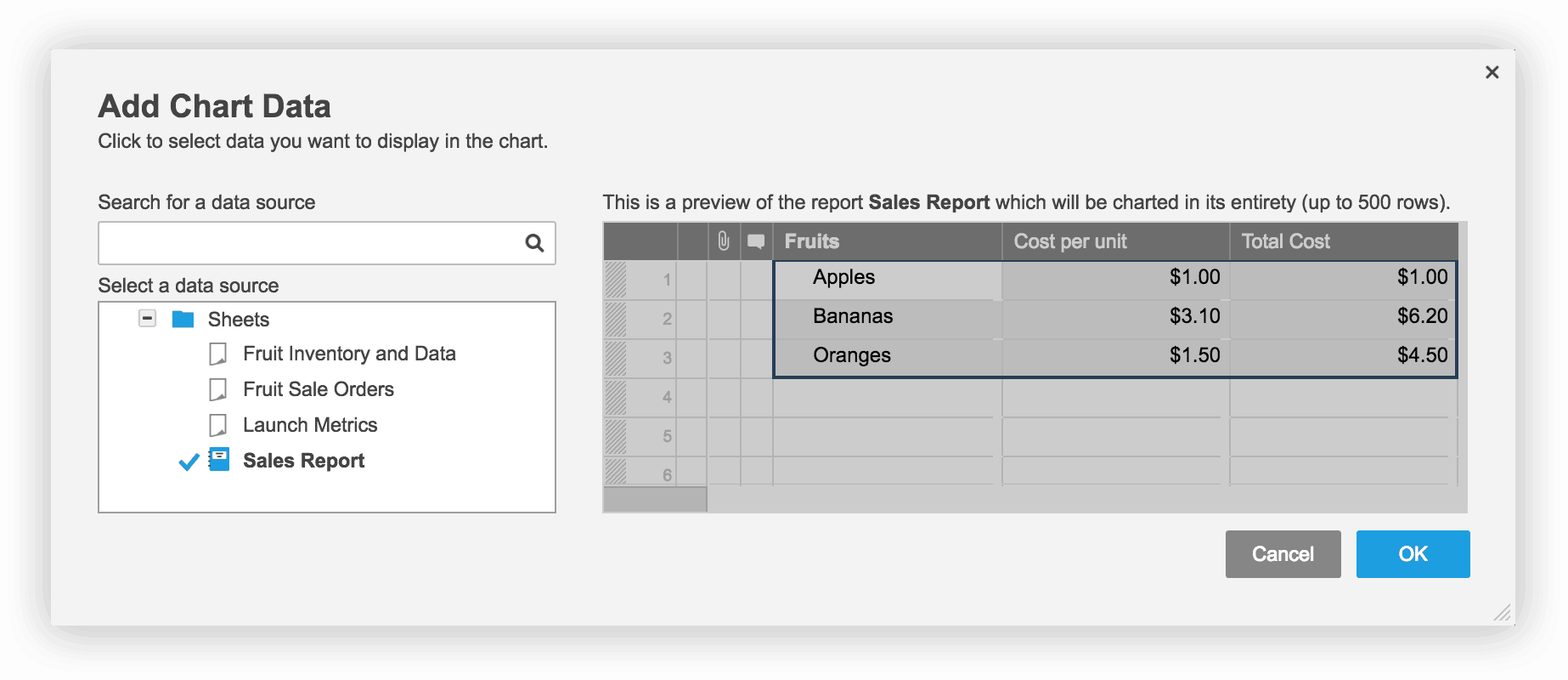Close the Add Chart Data dialog
The height and width of the screenshot is (680, 1568).
point(1492,72)
